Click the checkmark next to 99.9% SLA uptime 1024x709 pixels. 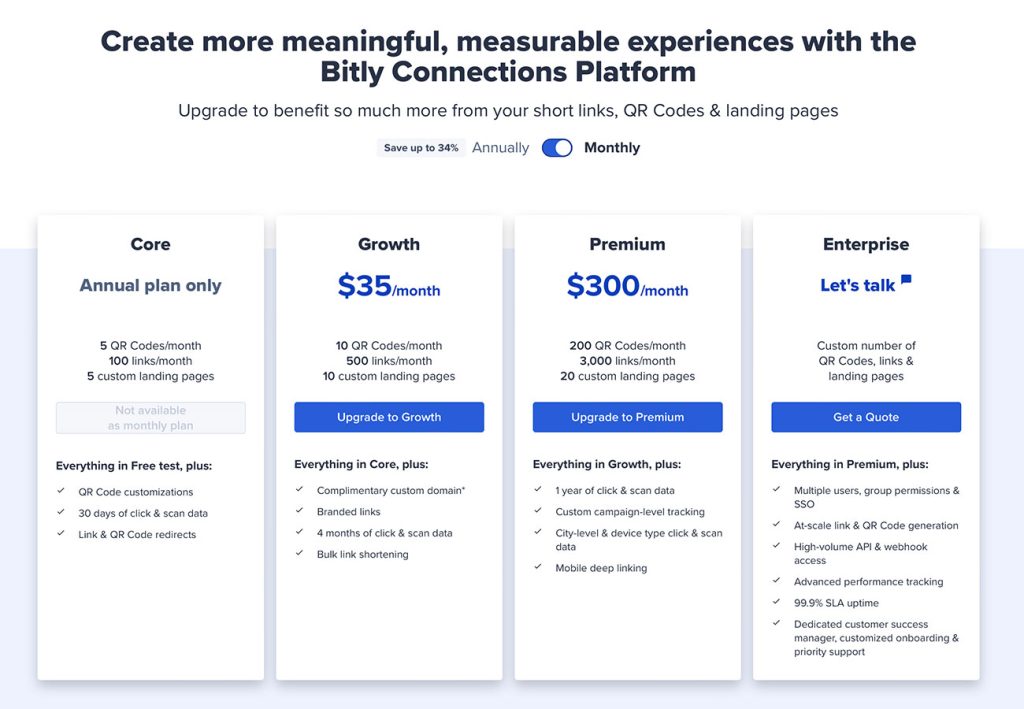(x=776, y=602)
